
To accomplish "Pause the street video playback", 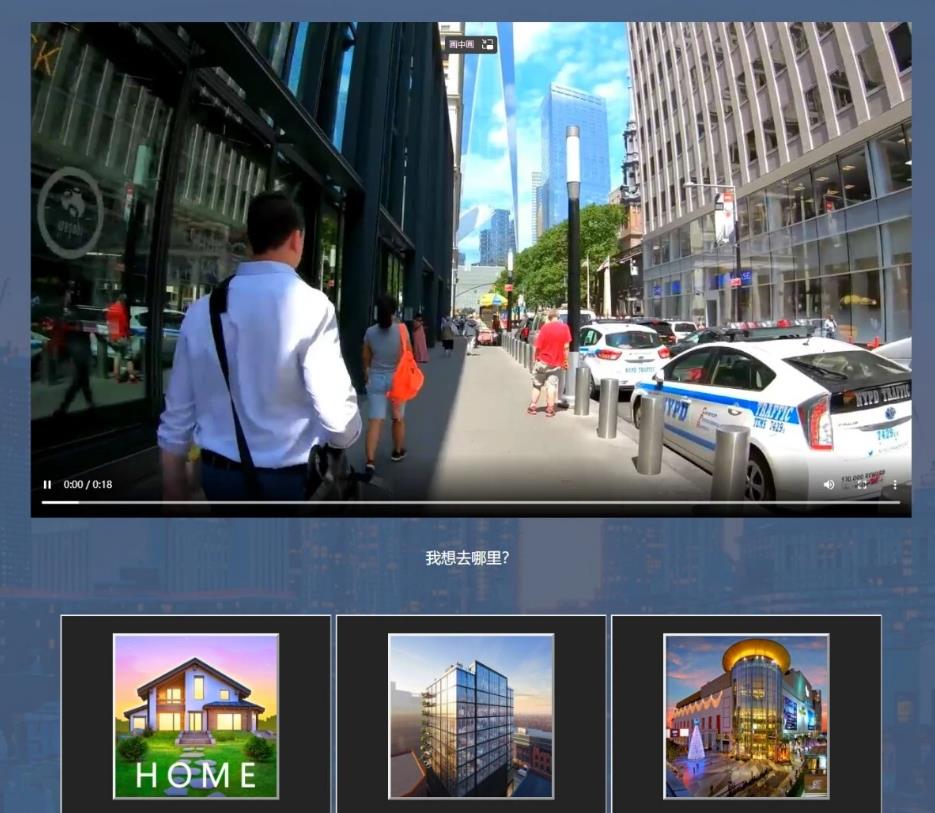I will click(47, 485).
